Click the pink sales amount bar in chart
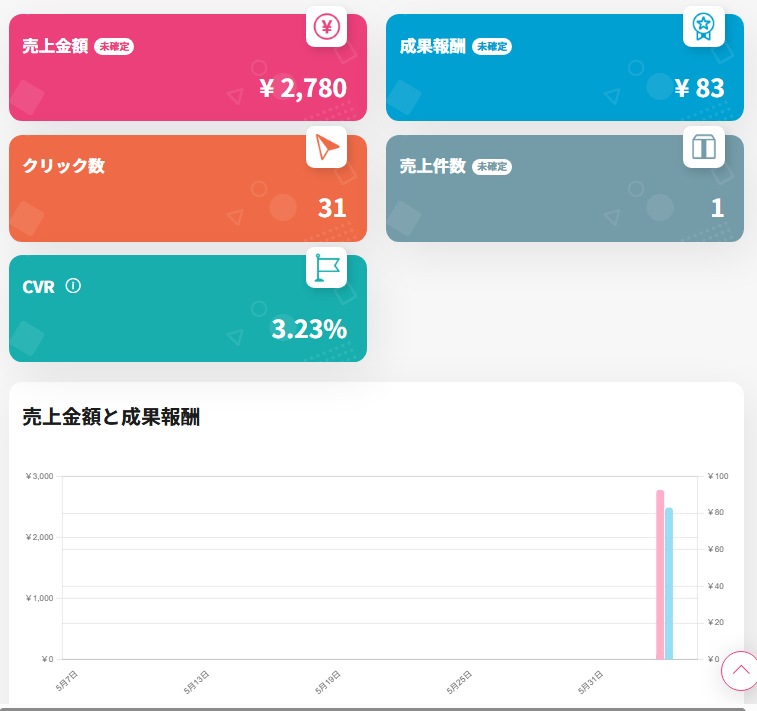The width and height of the screenshot is (757, 711). point(660,574)
